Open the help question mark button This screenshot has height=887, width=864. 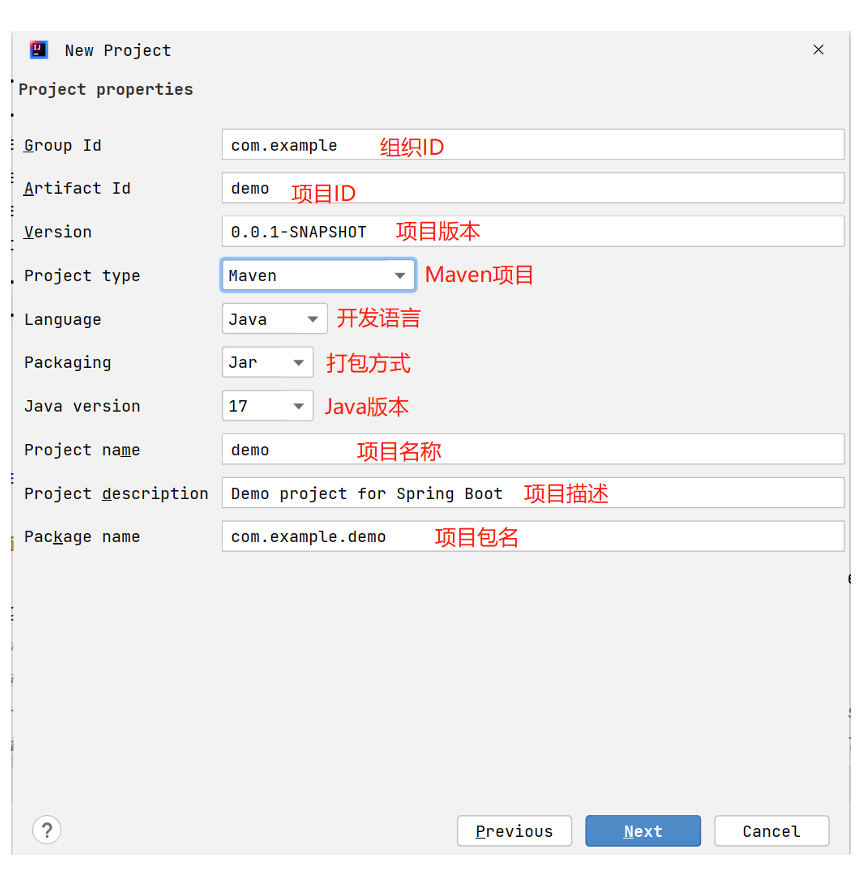(x=46, y=830)
